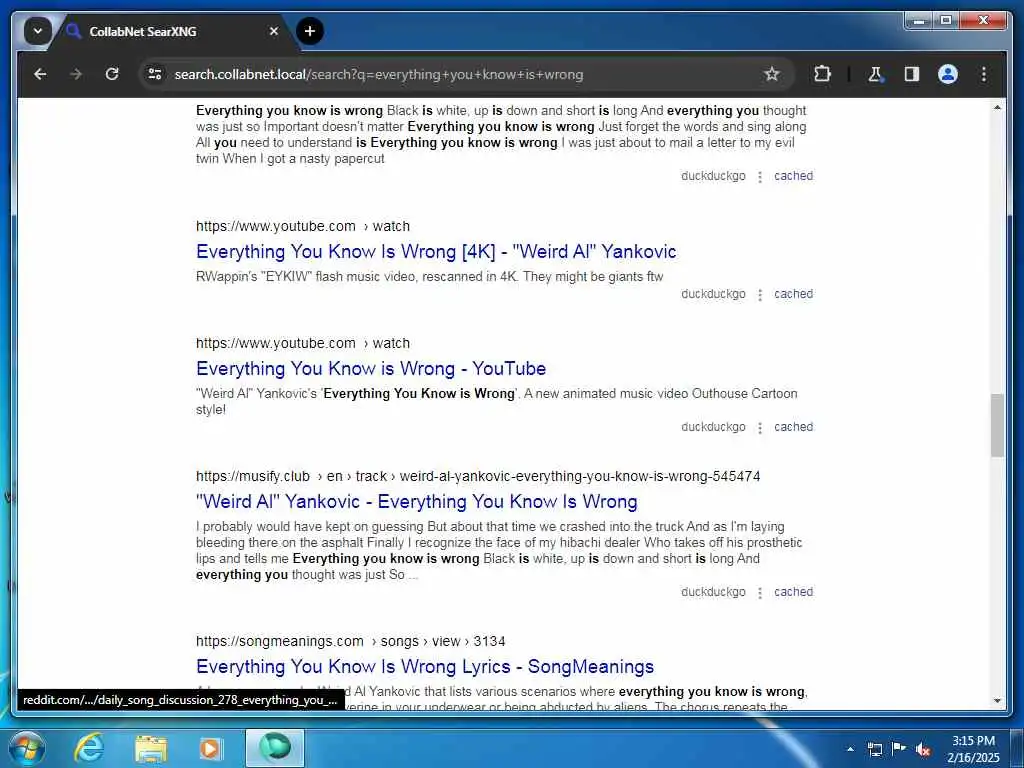The width and height of the screenshot is (1024, 768).
Task: Open three-dot options for the first lyrics result
Action: point(760,177)
